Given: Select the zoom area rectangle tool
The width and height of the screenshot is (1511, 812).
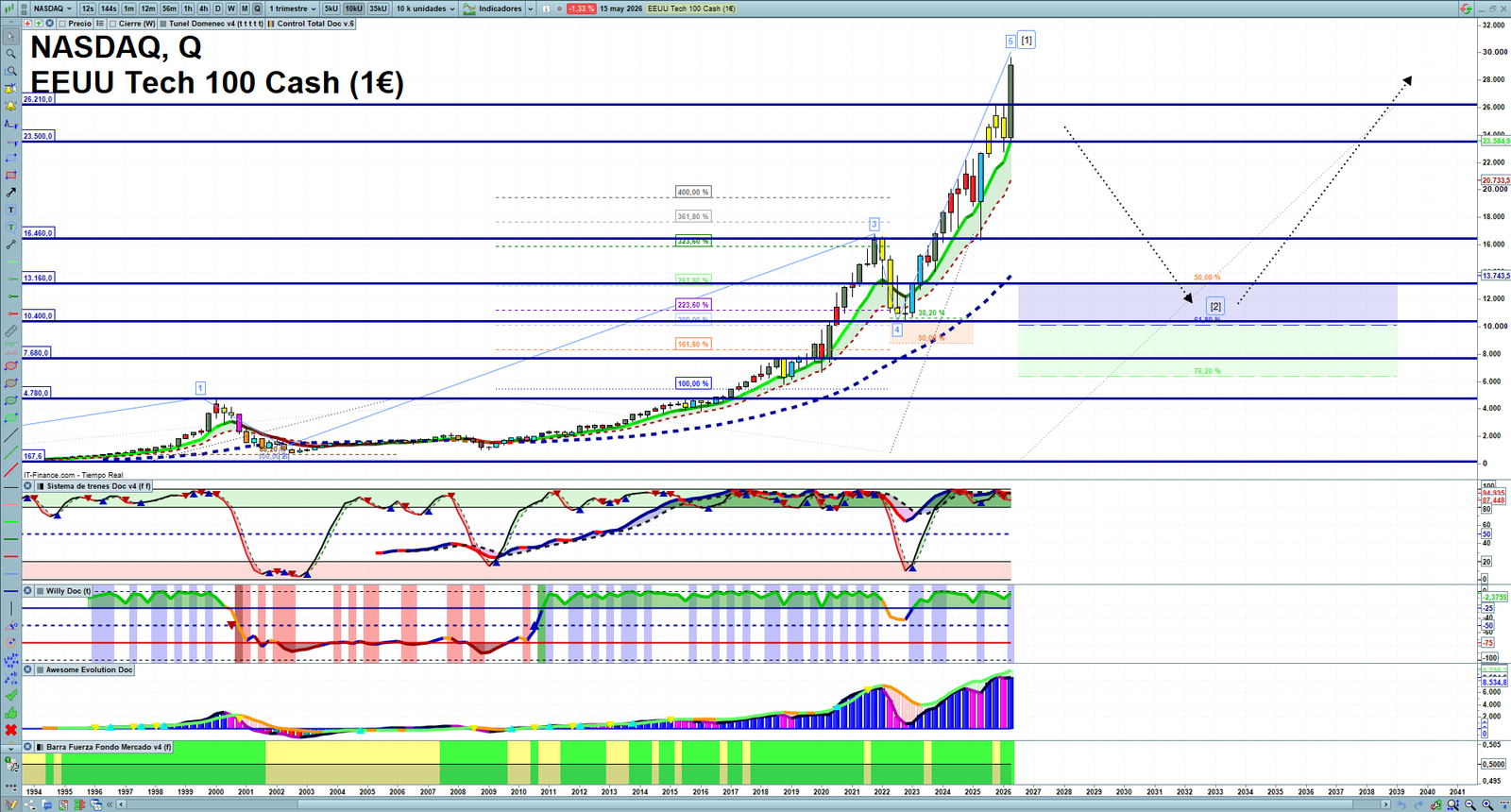Looking at the screenshot, I should click(x=10, y=71).
